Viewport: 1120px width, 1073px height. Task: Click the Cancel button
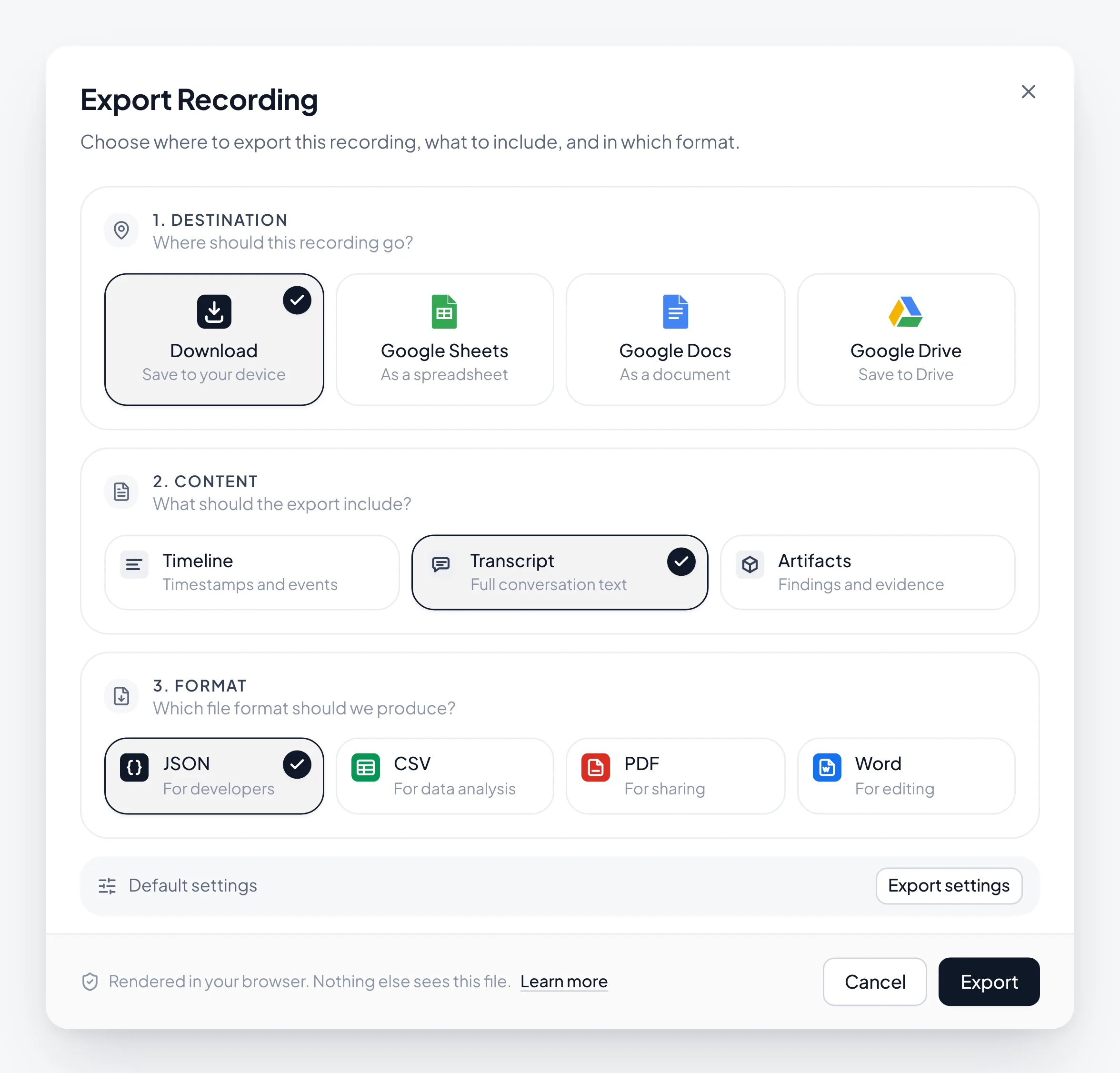874,982
